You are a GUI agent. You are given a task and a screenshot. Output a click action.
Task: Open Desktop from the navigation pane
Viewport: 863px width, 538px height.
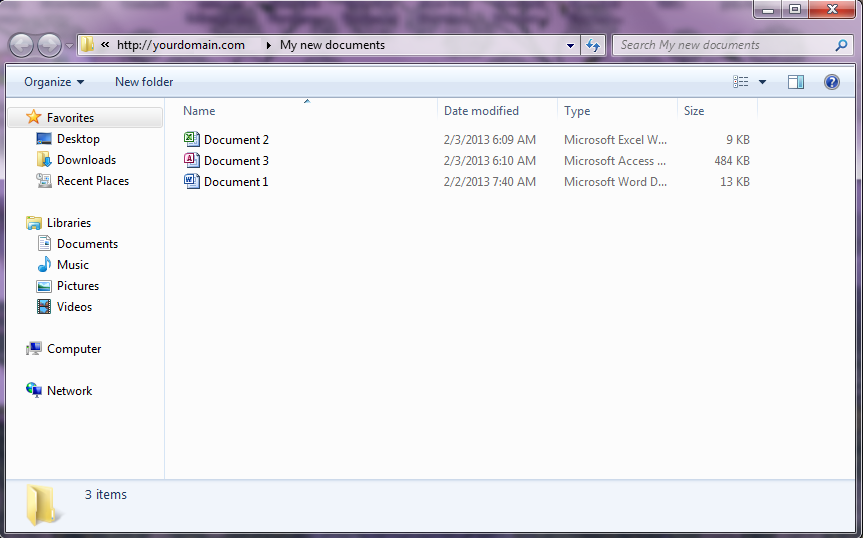78,139
